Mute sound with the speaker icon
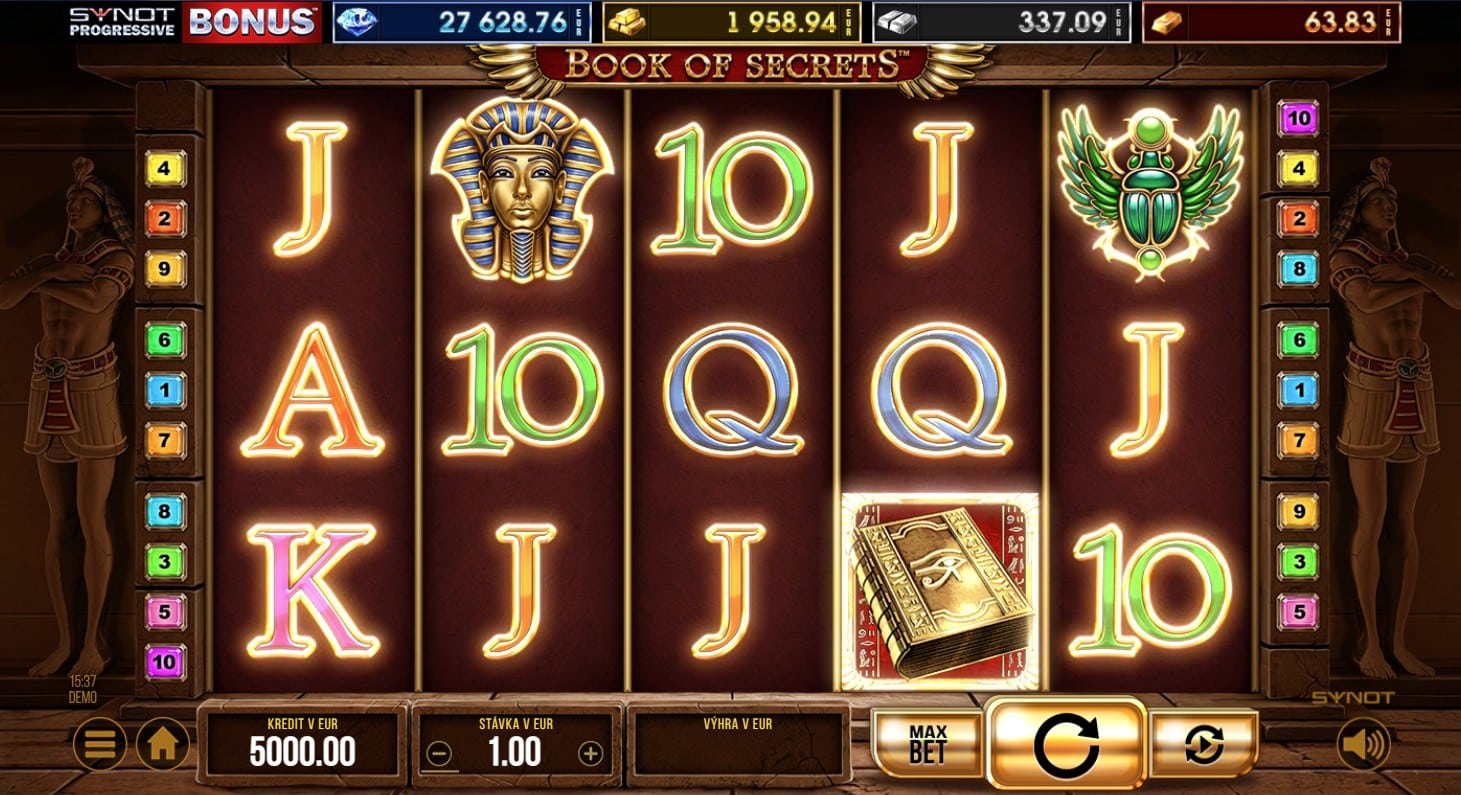 pyautogui.click(x=1364, y=744)
